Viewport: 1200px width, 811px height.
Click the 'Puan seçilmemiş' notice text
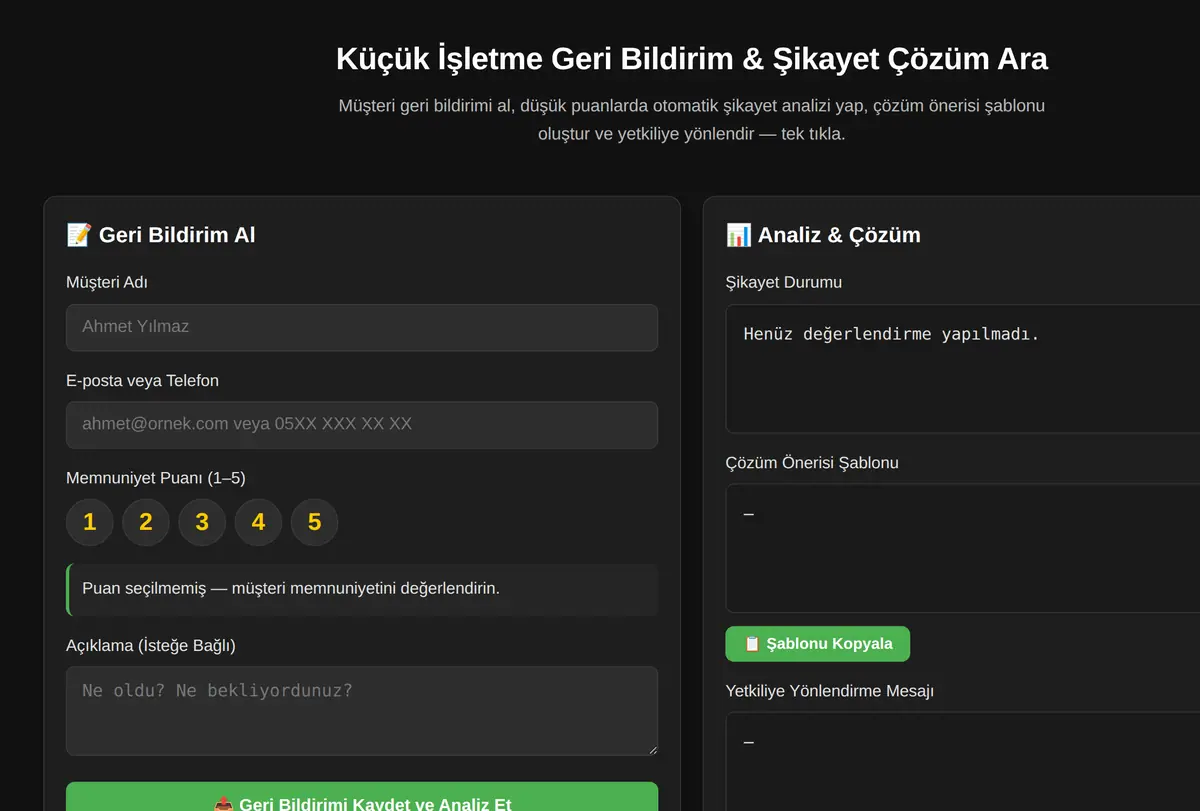[x=291, y=588]
